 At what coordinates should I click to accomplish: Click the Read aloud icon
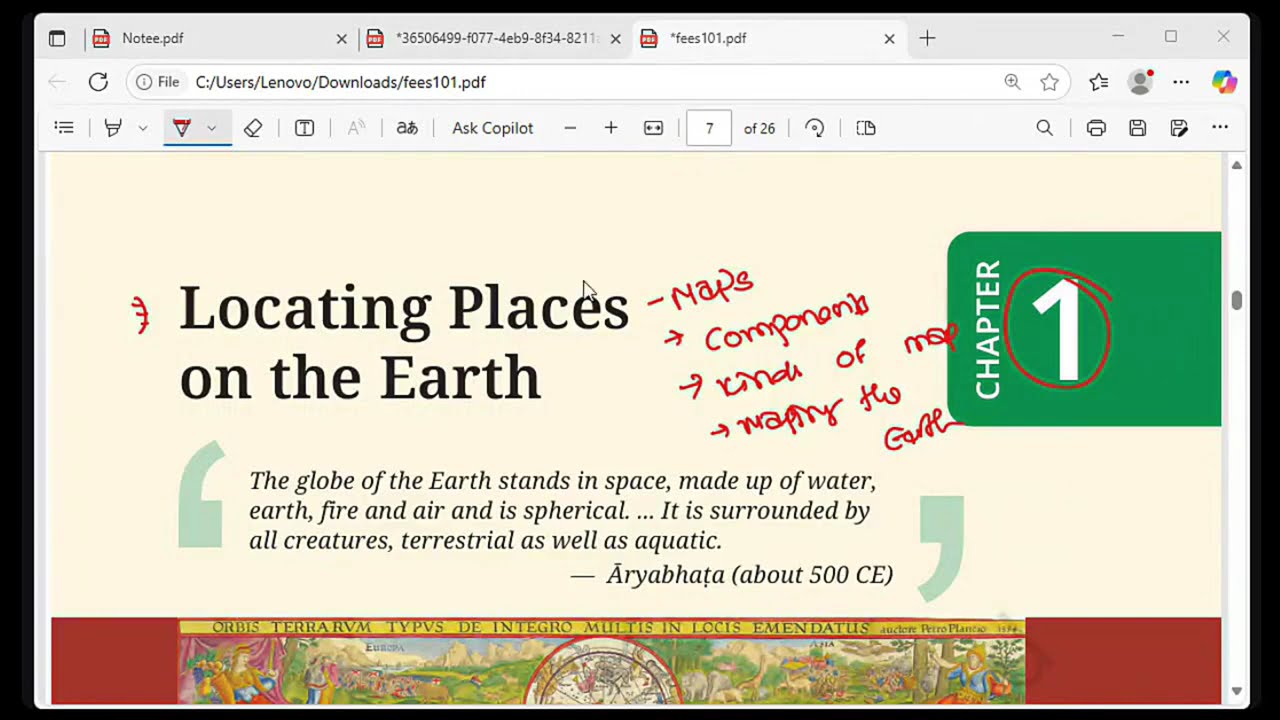tap(356, 128)
